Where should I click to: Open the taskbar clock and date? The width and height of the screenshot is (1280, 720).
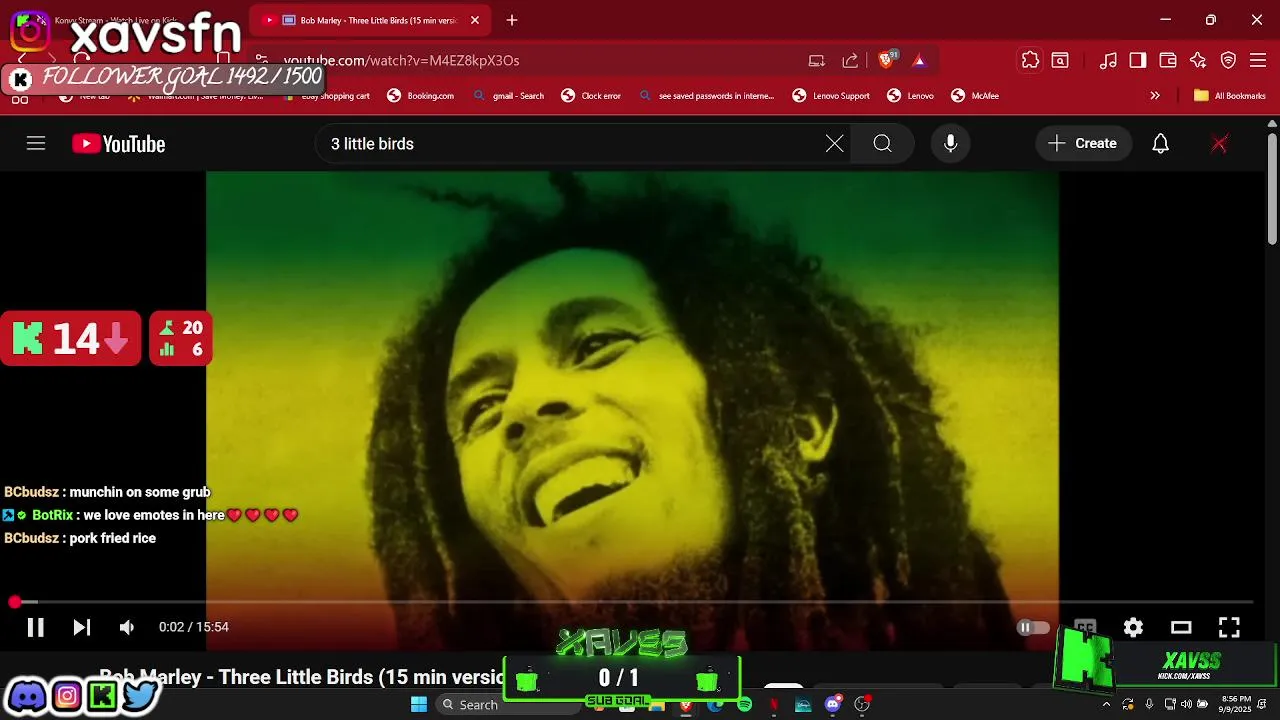click(1236, 704)
